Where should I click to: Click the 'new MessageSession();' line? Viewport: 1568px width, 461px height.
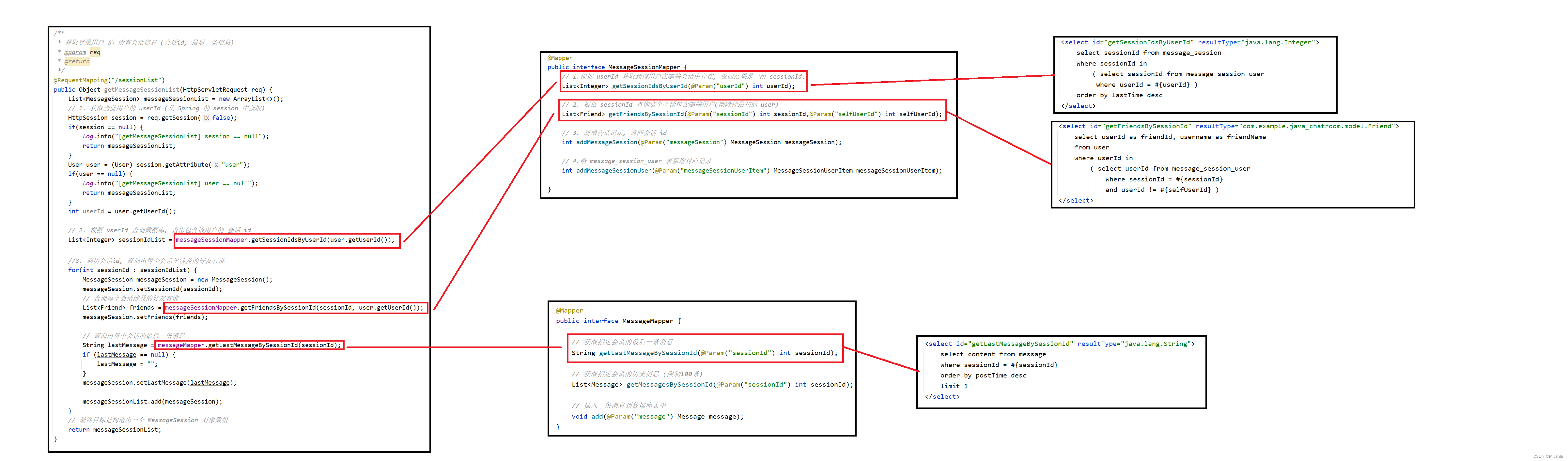[x=177, y=280]
